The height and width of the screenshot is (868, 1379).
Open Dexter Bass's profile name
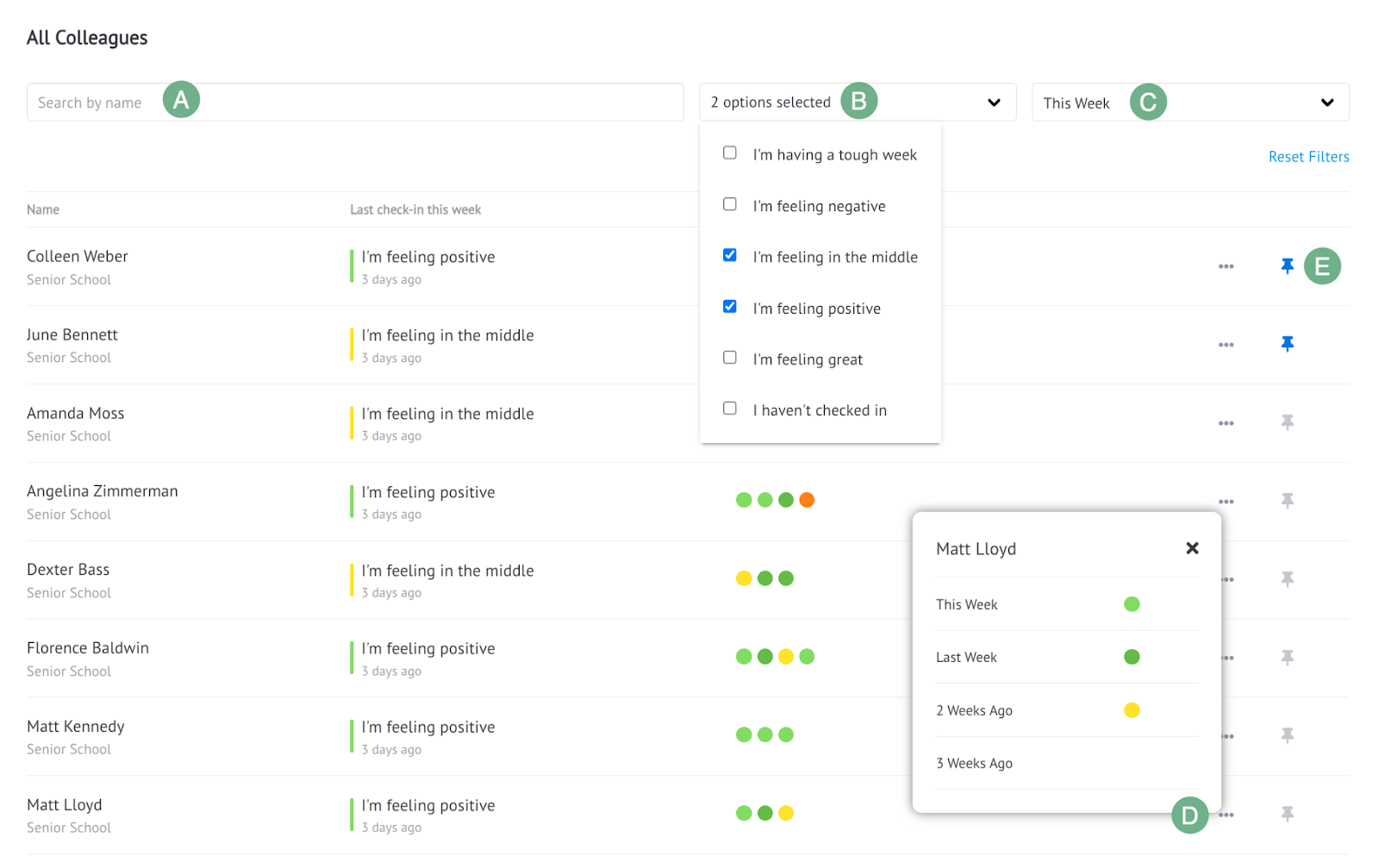click(68, 570)
